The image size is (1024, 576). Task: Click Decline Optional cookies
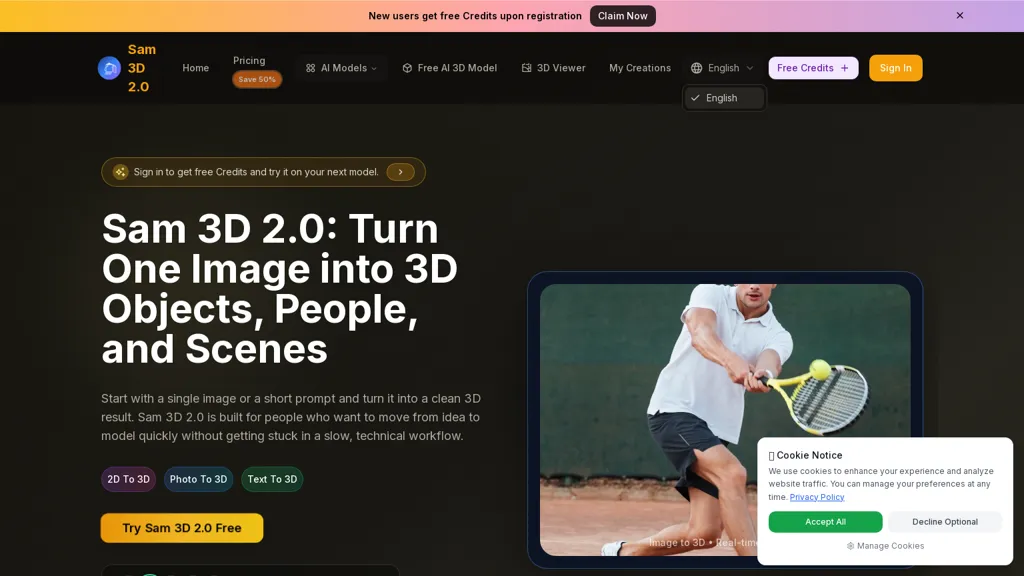tap(945, 522)
